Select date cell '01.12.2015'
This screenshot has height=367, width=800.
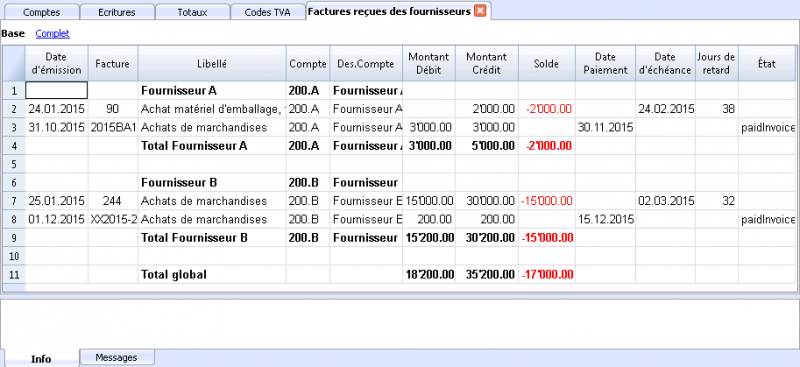click(56, 219)
